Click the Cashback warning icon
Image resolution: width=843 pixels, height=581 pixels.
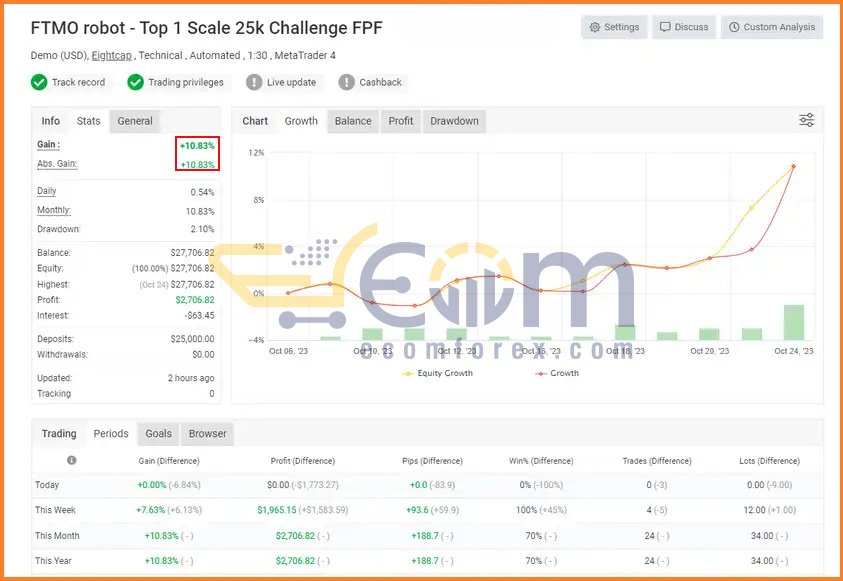coord(346,82)
